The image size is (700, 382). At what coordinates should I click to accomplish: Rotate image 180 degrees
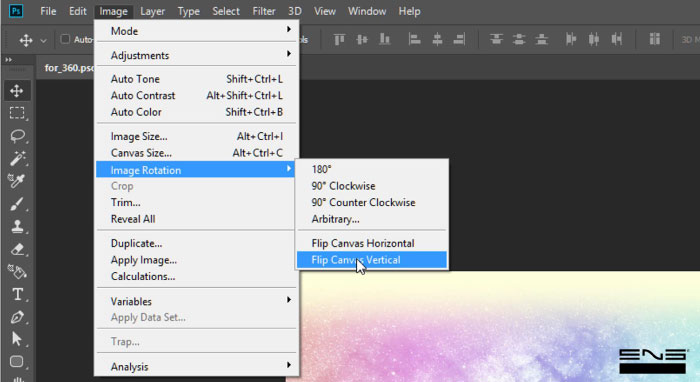click(372, 169)
